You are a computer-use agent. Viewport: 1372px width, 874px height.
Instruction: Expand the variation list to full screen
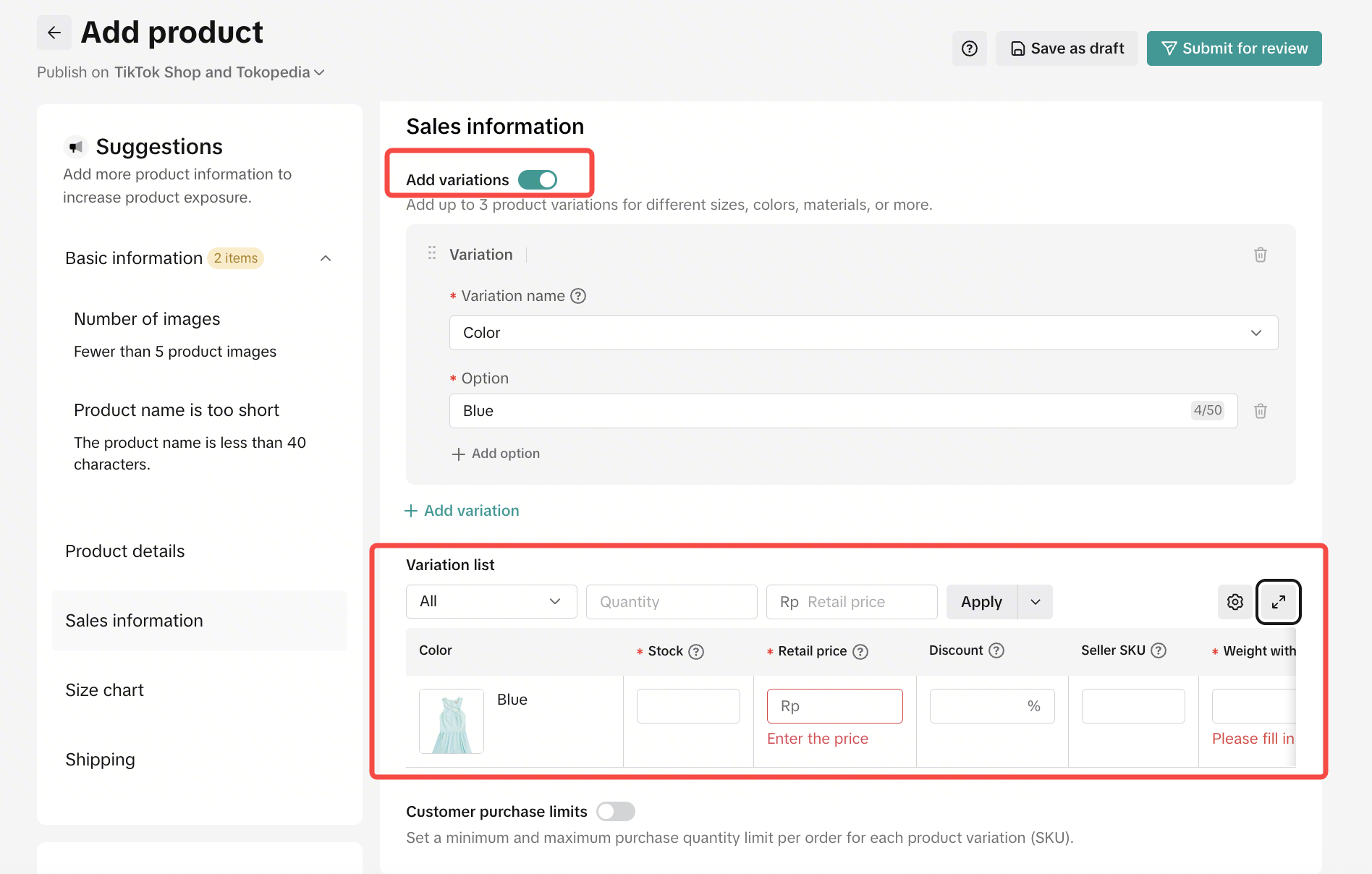(x=1278, y=602)
